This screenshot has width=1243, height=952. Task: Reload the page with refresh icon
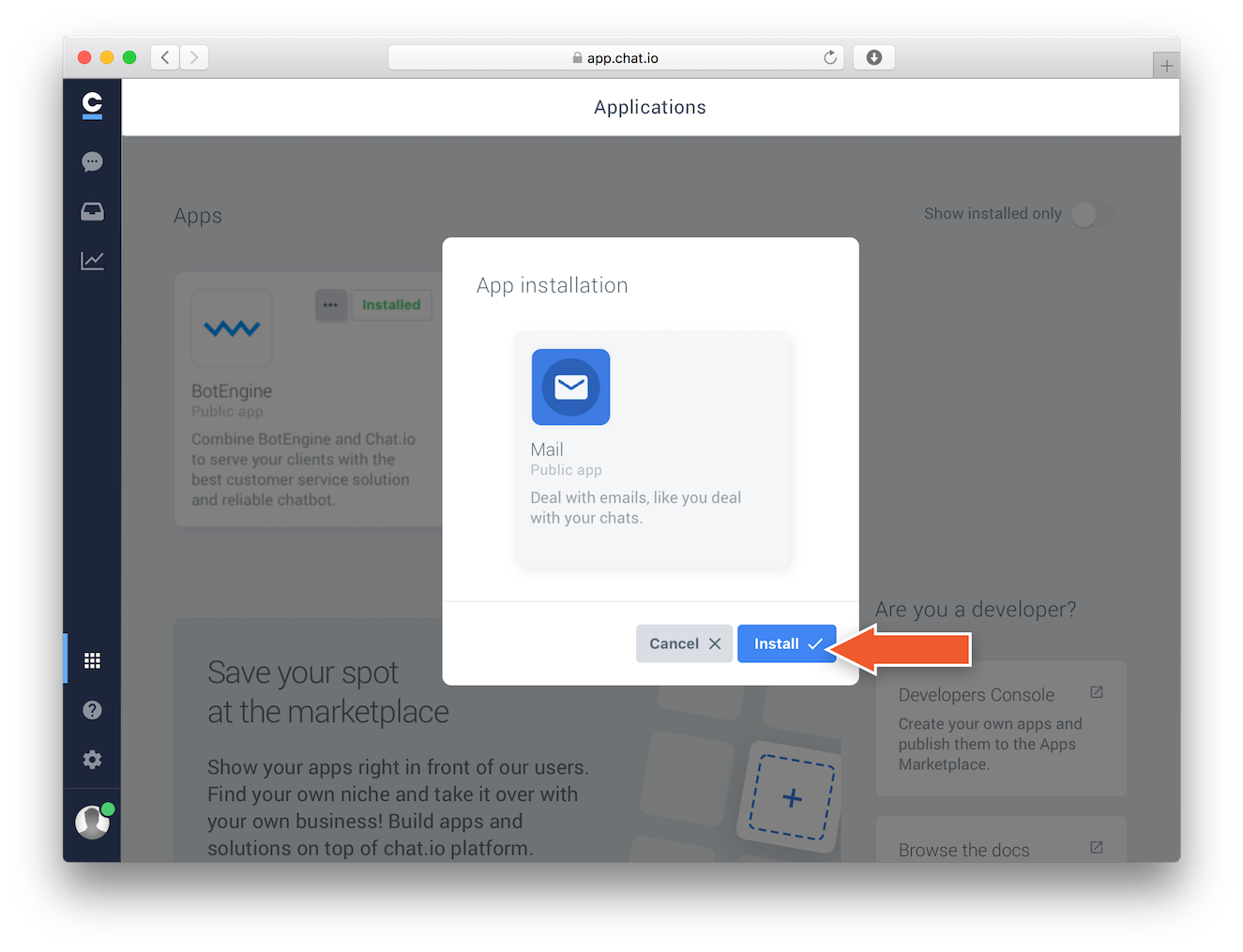(x=830, y=57)
